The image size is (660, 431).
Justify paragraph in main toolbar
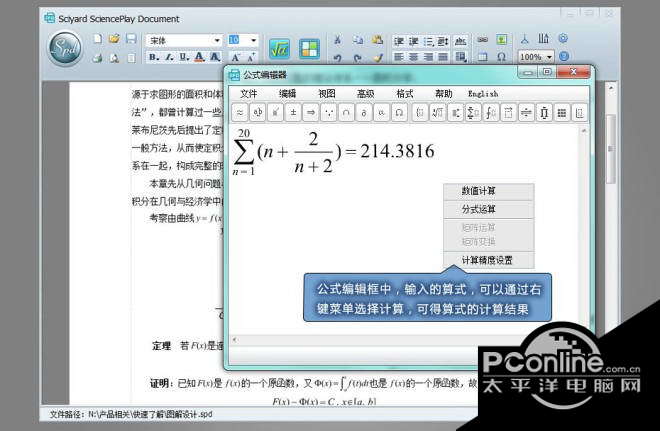click(x=443, y=57)
